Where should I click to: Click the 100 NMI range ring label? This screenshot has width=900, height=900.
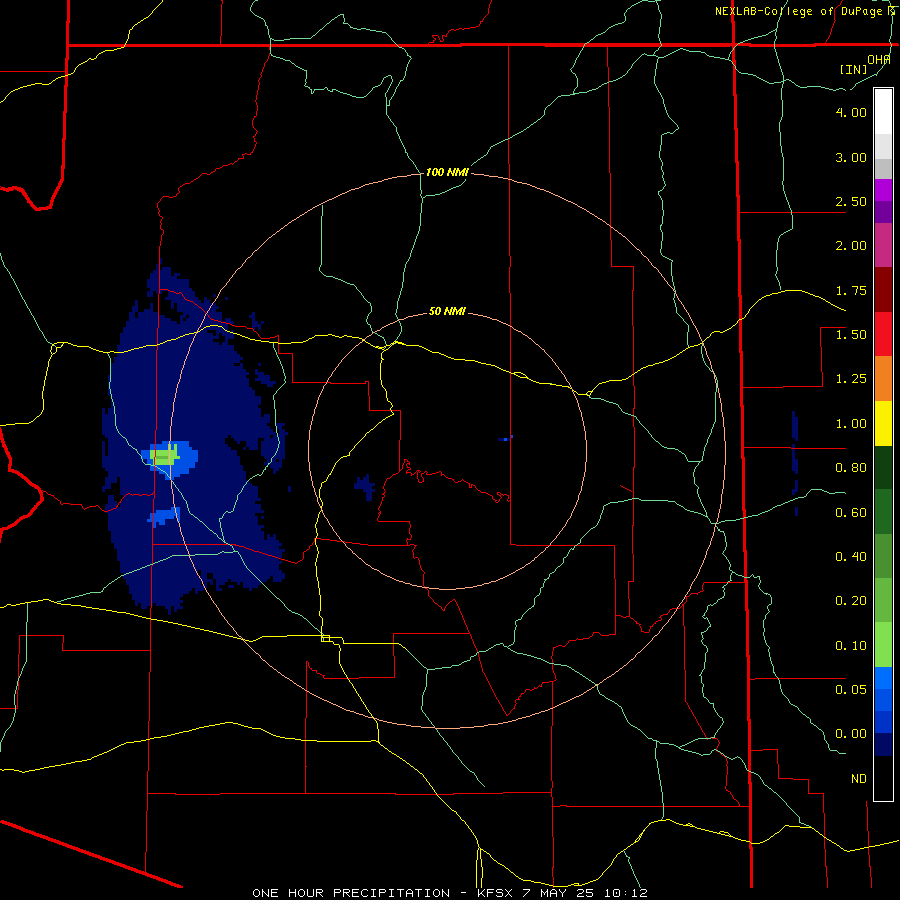point(447,172)
